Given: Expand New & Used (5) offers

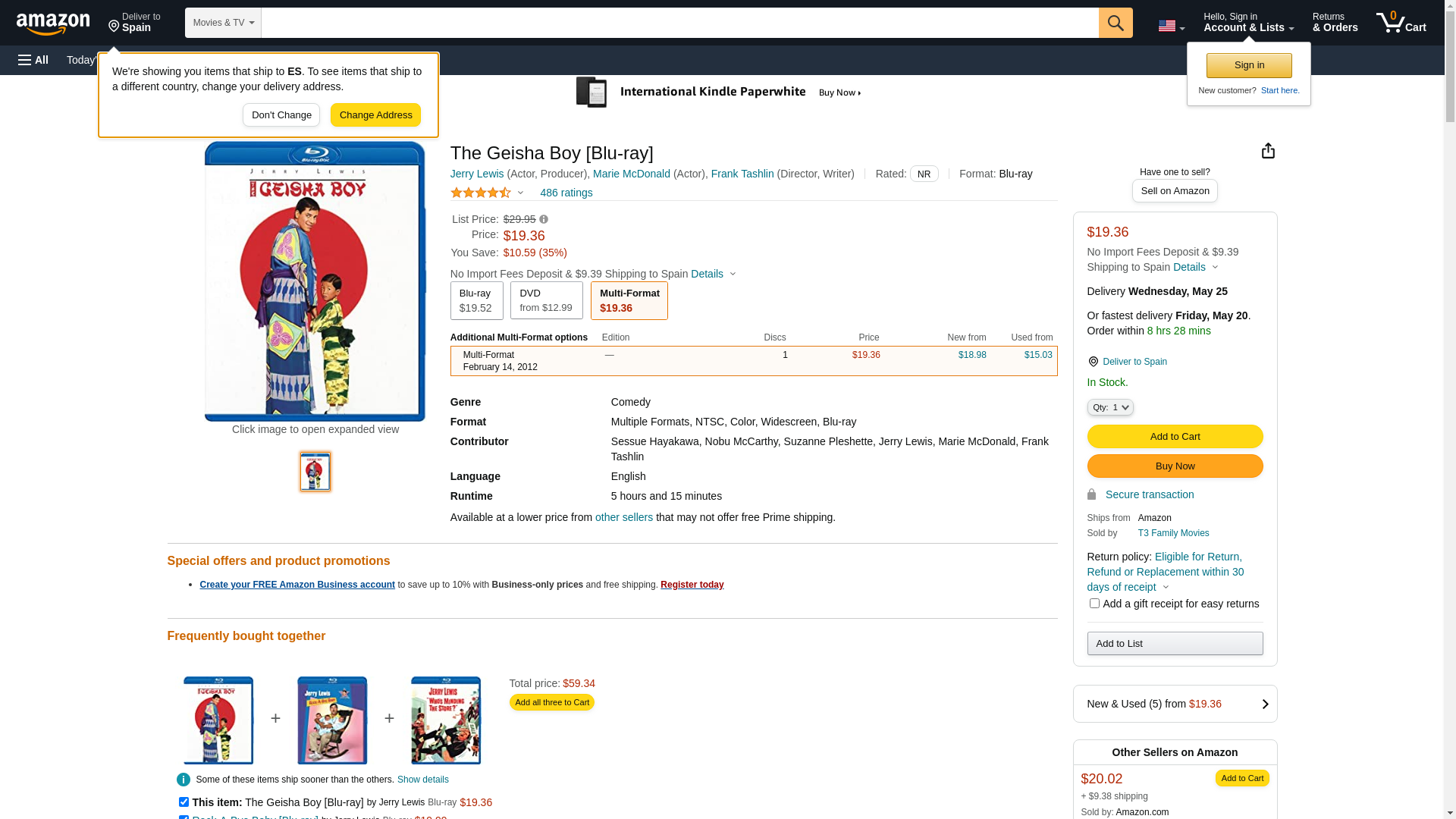Looking at the screenshot, I should (1175, 704).
